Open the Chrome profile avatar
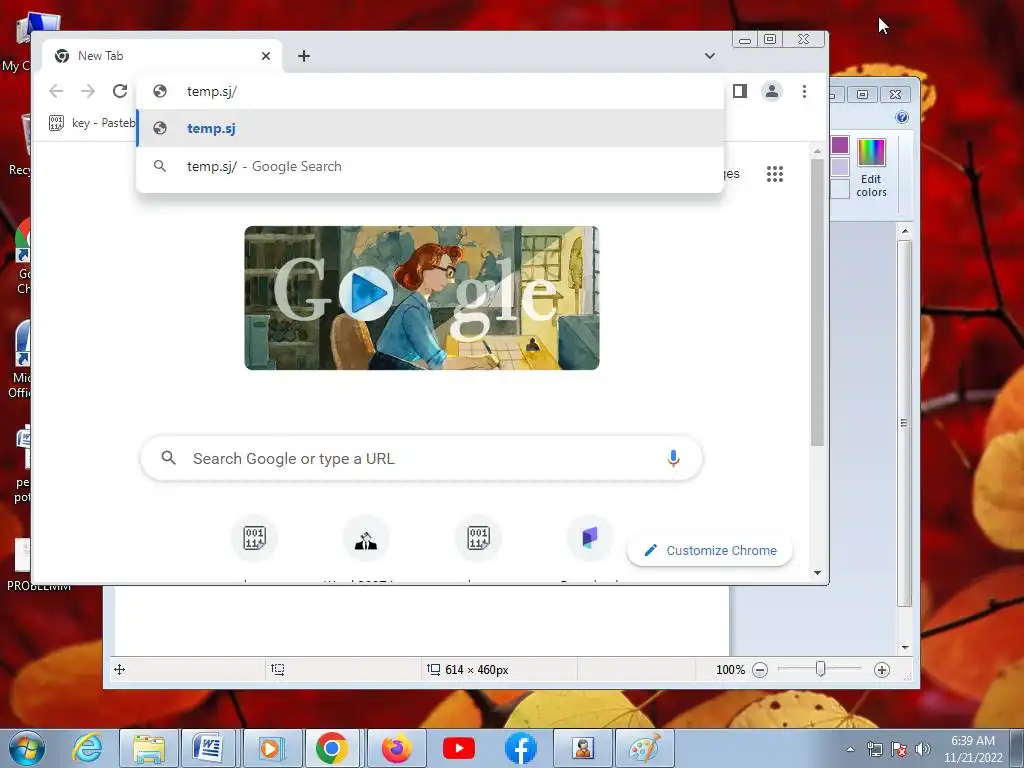 (x=772, y=91)
